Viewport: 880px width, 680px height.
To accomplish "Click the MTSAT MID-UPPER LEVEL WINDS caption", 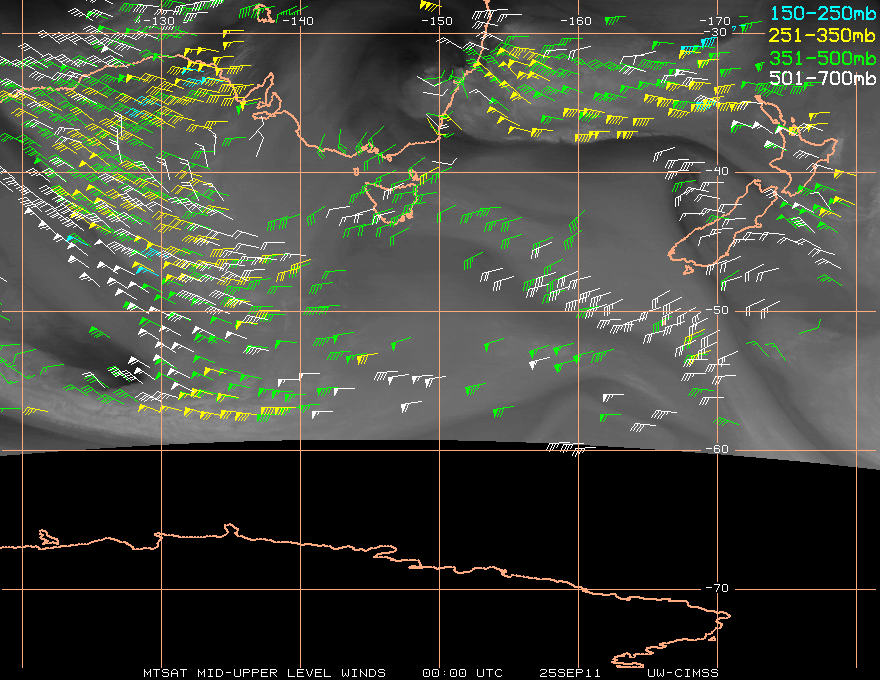I will 264,673.
